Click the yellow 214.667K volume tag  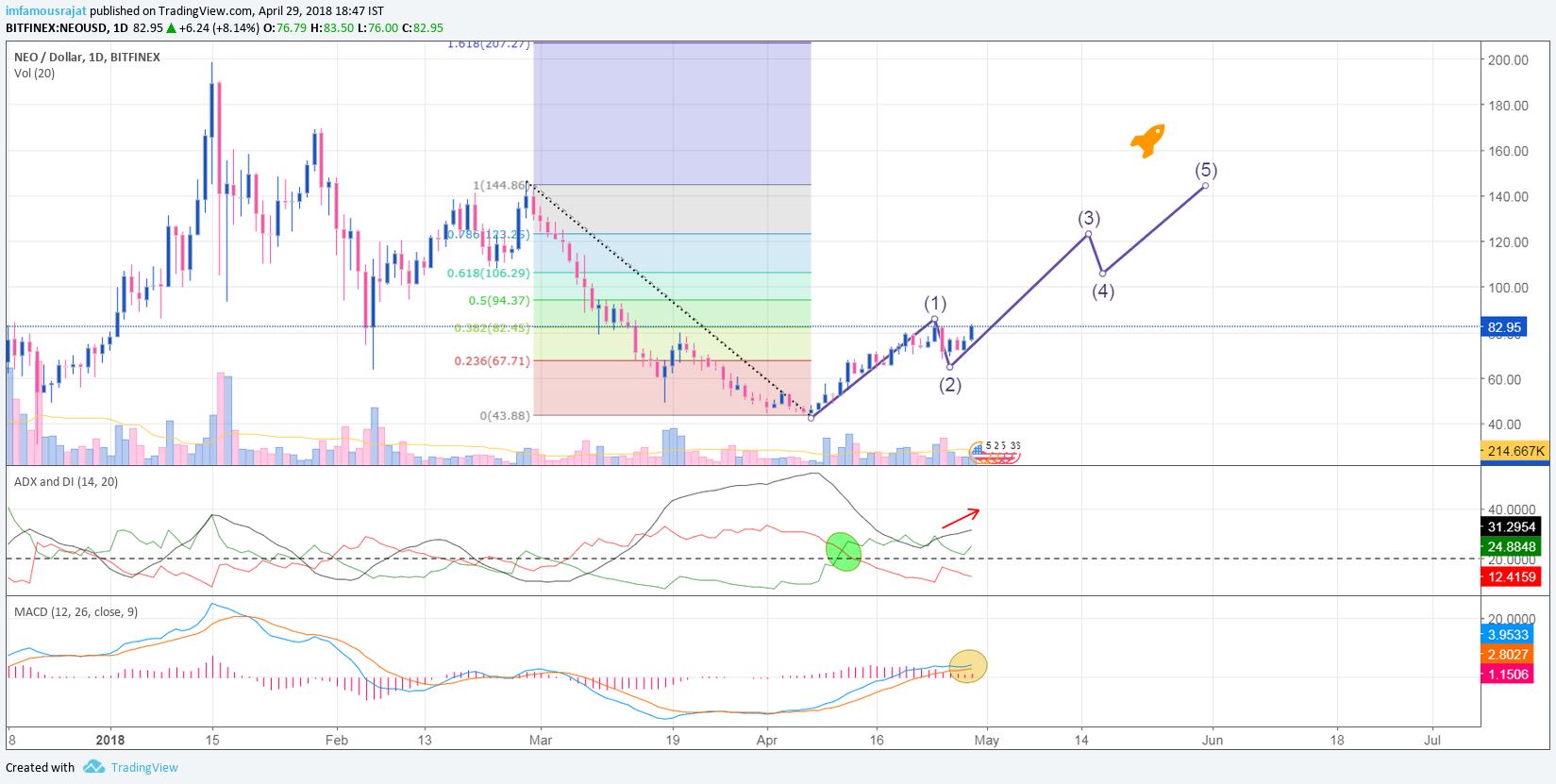pyautogui.click(x=1515, y=451)
